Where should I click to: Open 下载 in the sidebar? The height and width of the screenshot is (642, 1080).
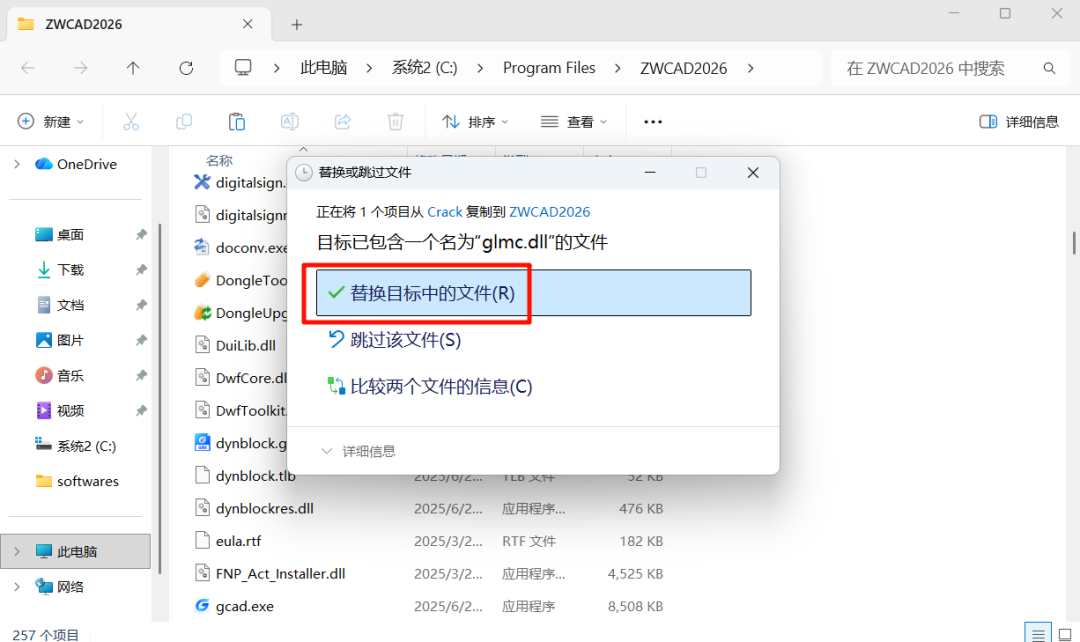point(70,270)
